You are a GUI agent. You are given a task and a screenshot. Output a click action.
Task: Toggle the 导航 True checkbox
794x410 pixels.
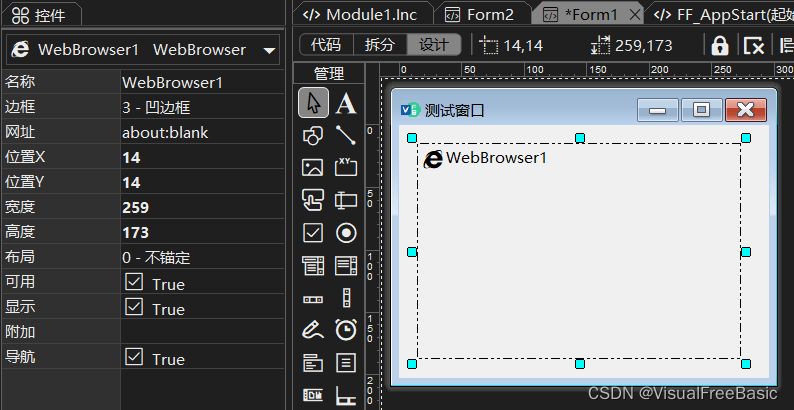click(134, 357)
